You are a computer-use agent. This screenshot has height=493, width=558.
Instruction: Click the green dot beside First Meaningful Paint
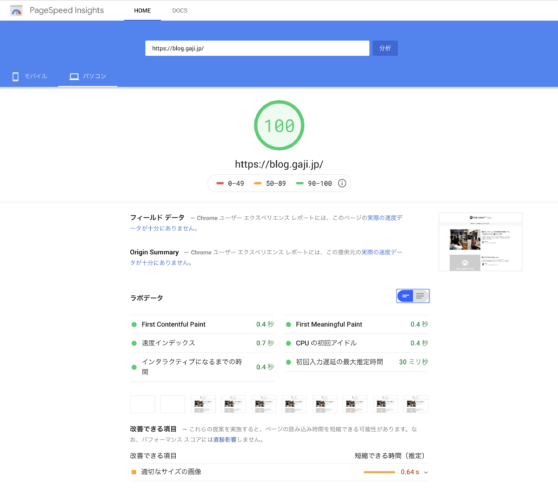289,325
